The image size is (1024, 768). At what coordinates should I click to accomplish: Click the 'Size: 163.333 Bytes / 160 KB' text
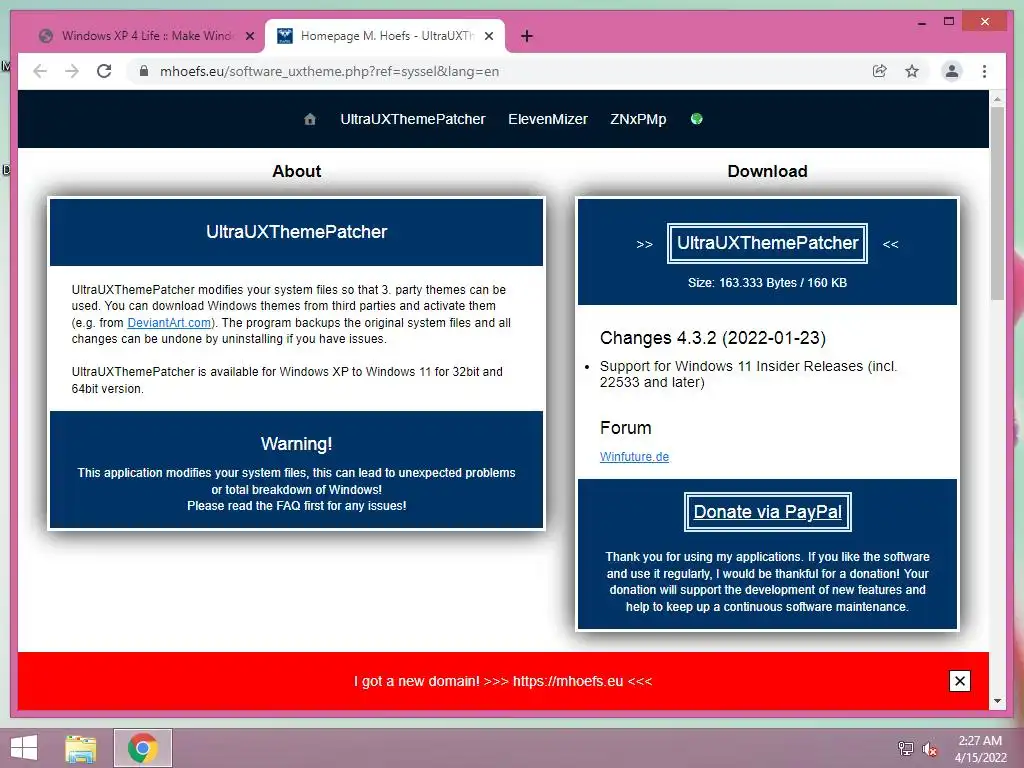point(767,283)
